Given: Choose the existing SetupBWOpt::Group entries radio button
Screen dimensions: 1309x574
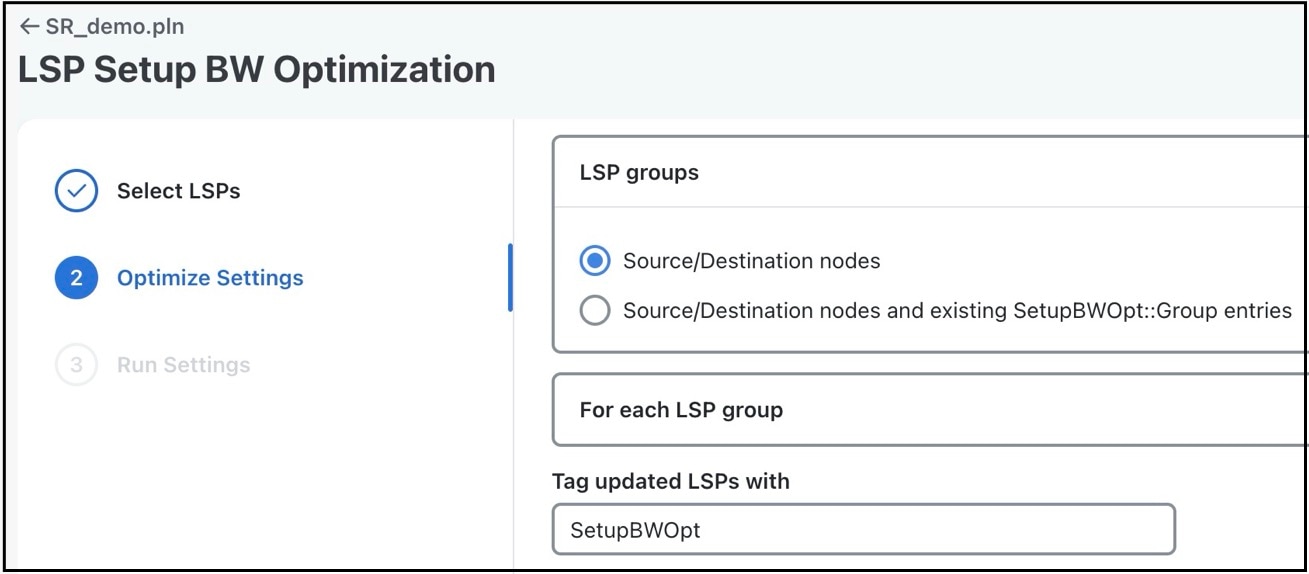Looking at the screenshot, I should point(595,311).
